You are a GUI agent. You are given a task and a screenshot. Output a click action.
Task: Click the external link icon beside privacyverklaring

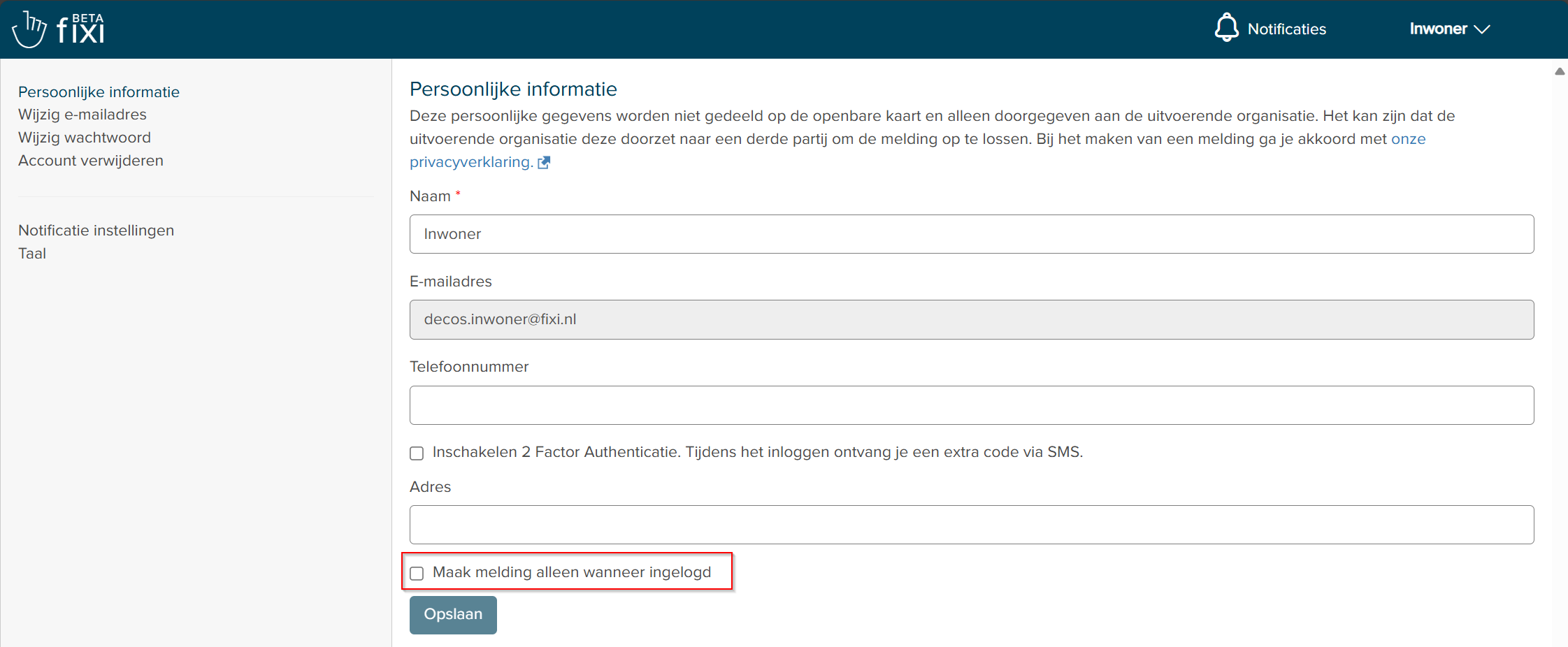[545, 162]
